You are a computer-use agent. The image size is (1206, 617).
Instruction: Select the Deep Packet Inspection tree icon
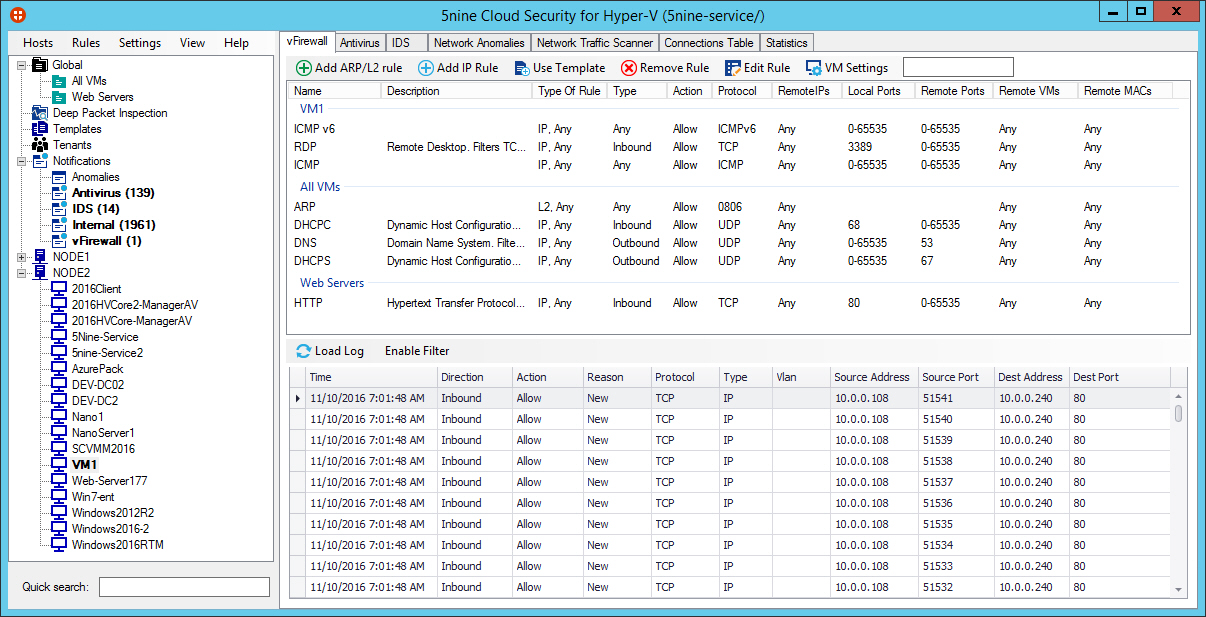pos(40,113)
